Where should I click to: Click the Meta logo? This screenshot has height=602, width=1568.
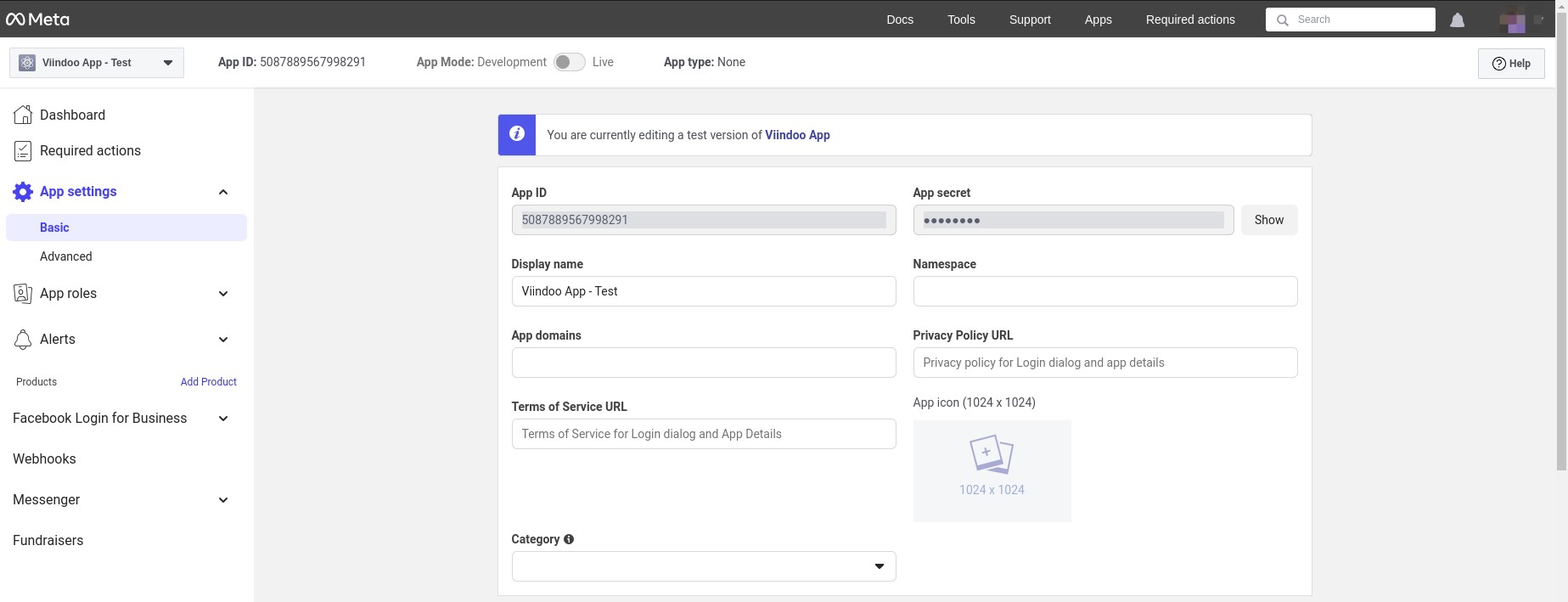point(37,20)
